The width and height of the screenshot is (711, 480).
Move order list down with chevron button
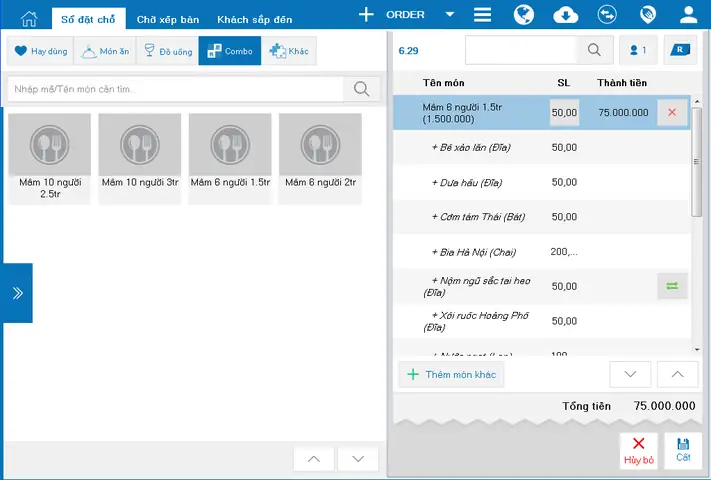coord(630,374)
